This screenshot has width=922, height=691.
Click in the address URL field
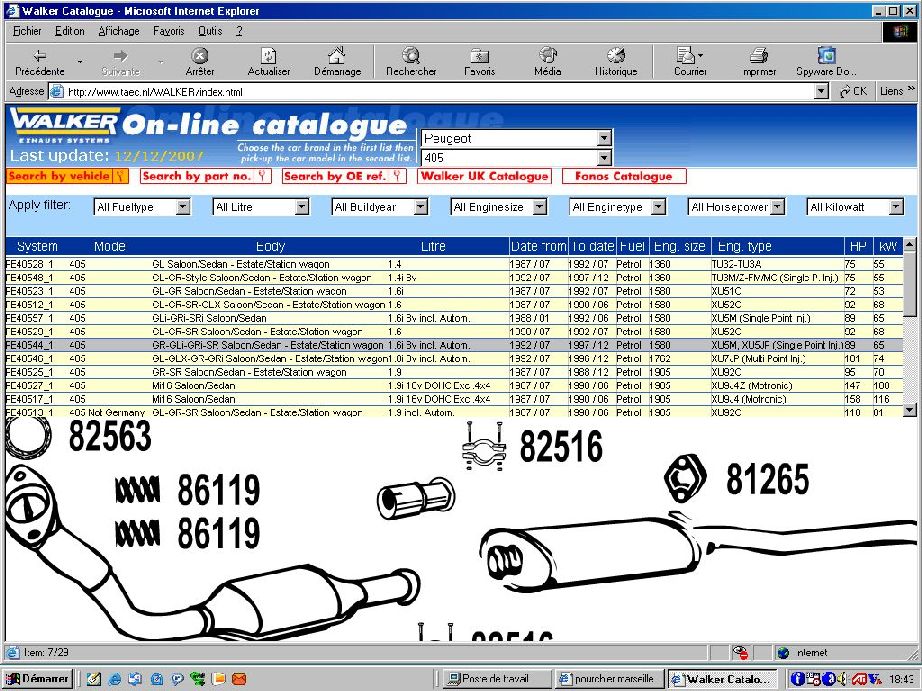click(x=438, y=91)
